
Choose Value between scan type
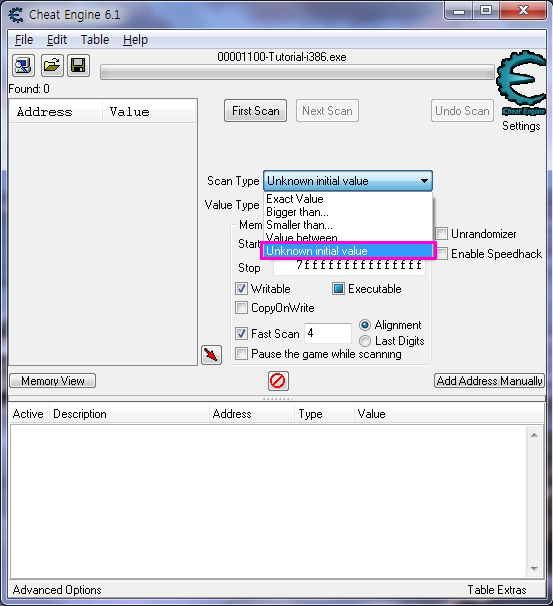(347, 237)
